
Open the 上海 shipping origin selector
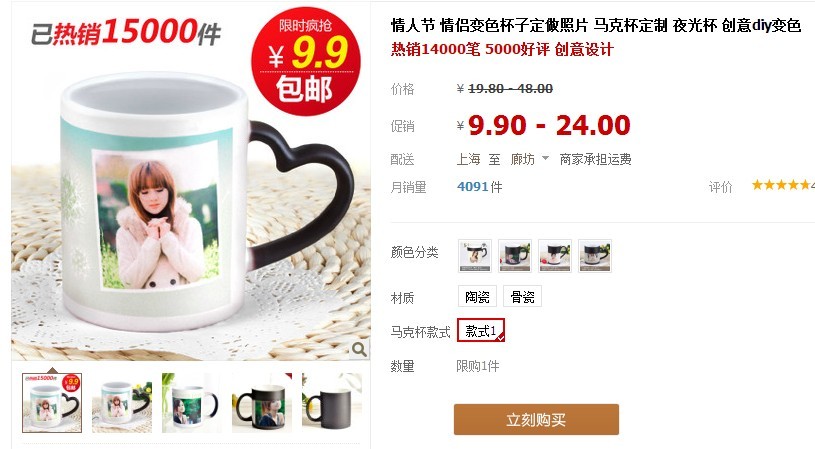coord(468,159)
